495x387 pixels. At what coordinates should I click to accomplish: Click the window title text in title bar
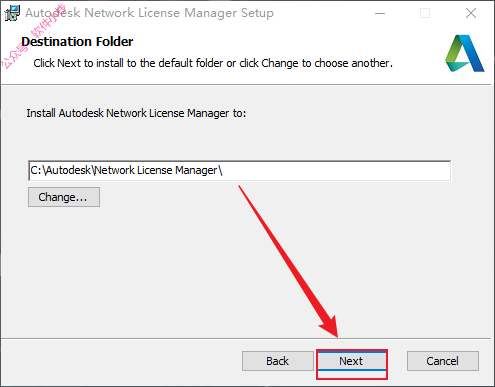click(149, 13)
